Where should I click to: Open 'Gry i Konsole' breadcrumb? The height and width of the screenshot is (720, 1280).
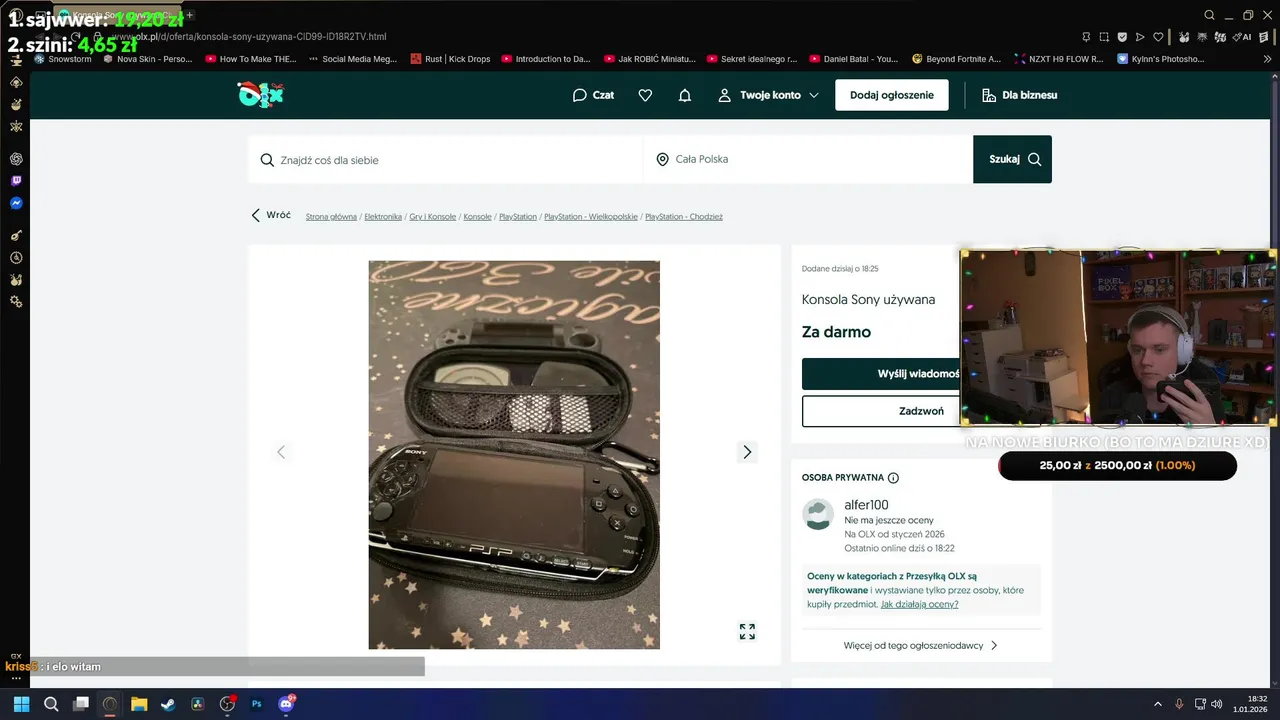coord(432,217)
